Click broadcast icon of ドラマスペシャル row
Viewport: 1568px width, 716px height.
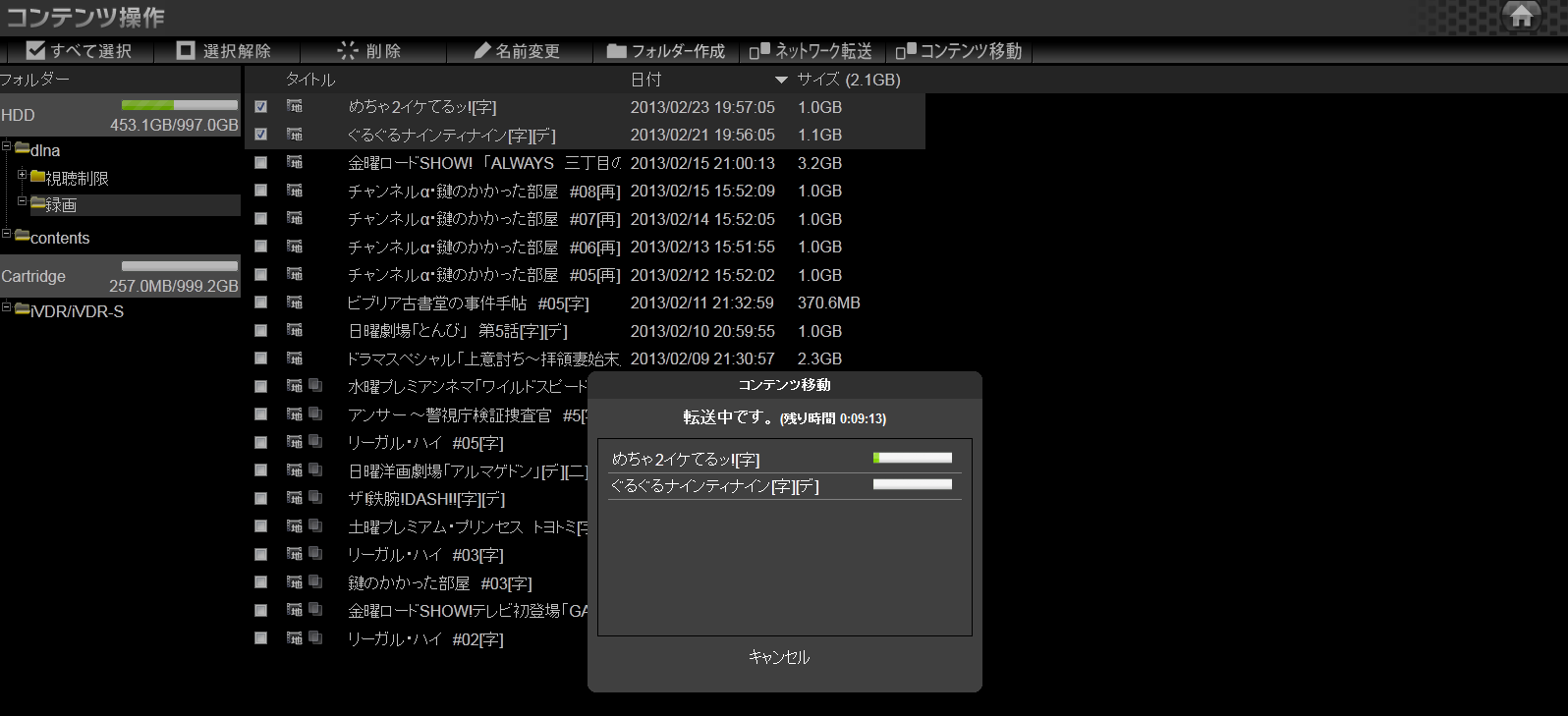pos(295,358)
